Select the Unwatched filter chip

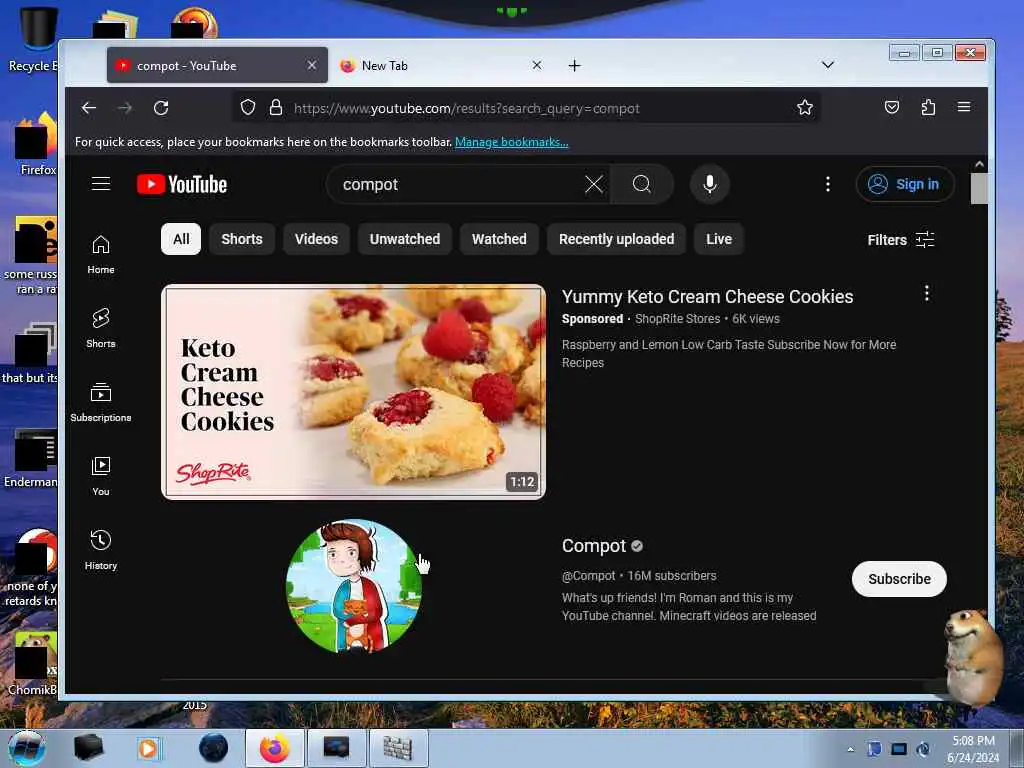[x=405, y=239]
